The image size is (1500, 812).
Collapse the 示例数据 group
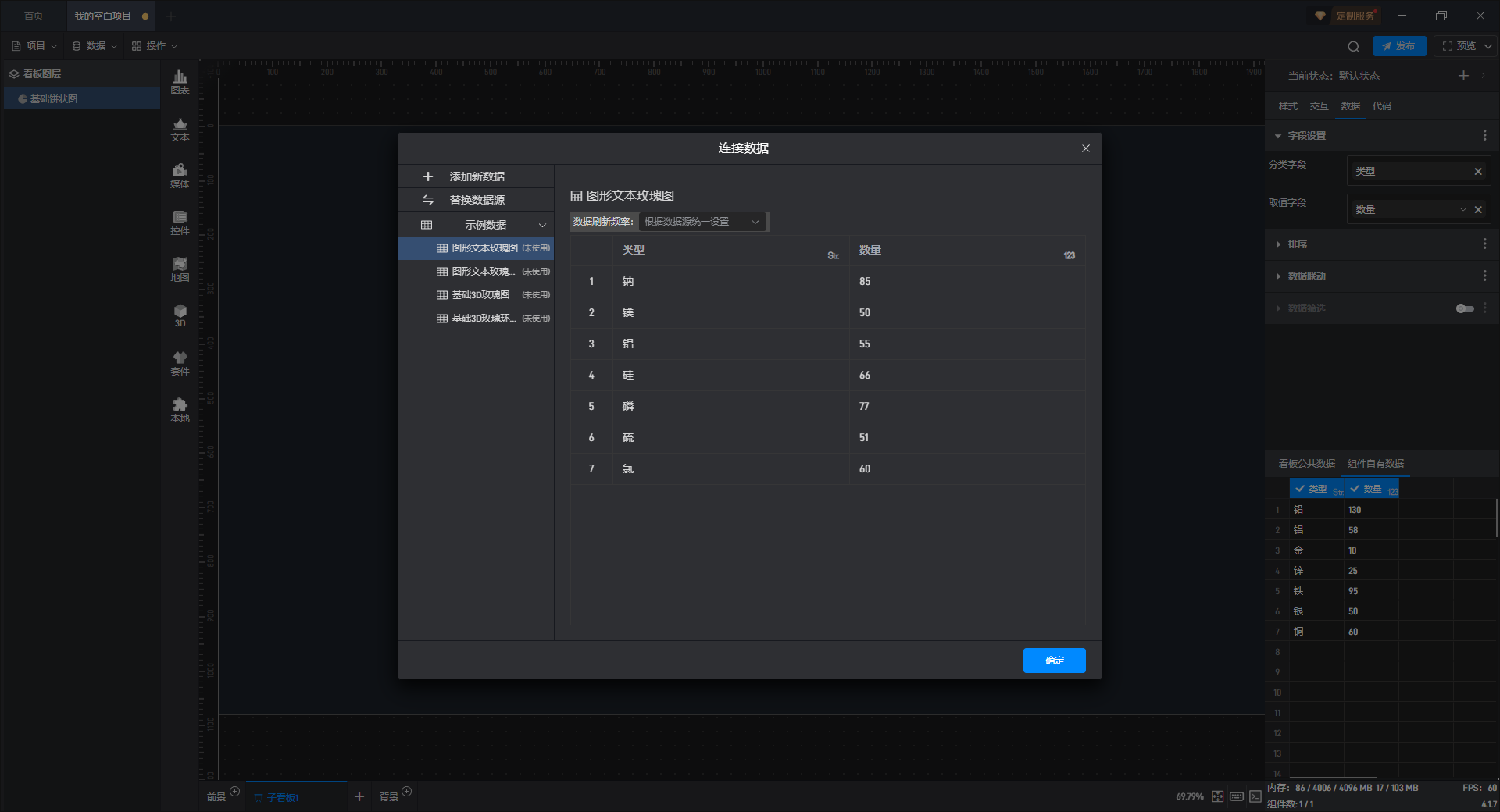543,225
